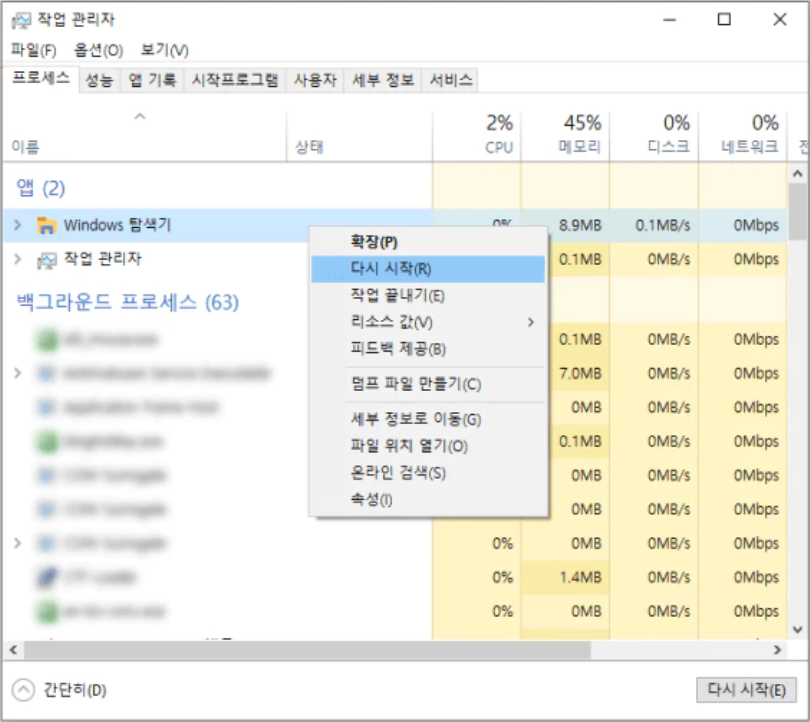Click the 간단히(D) fewer details link
The width and height of the screenshot is (810, 722).
pos(74,690)
